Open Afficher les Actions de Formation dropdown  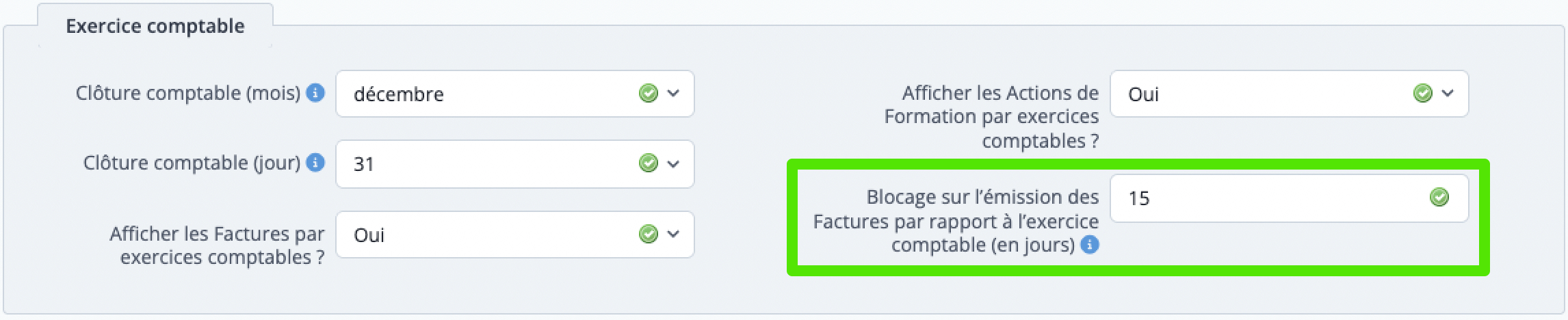pyautogui.click(x=1266, y=94)
